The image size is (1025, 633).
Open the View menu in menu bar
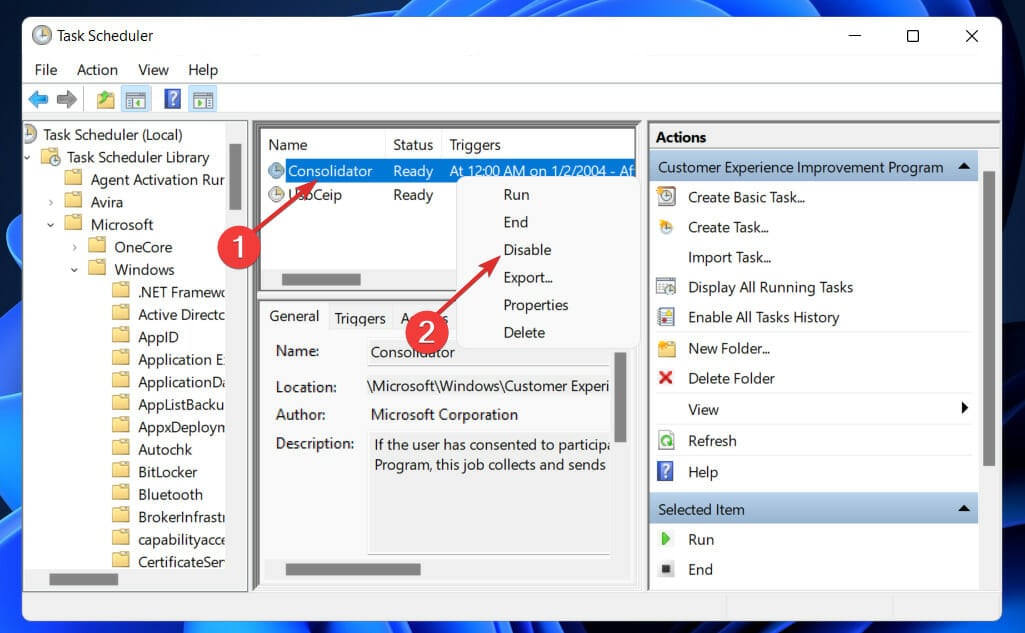[x=153, y=69]
